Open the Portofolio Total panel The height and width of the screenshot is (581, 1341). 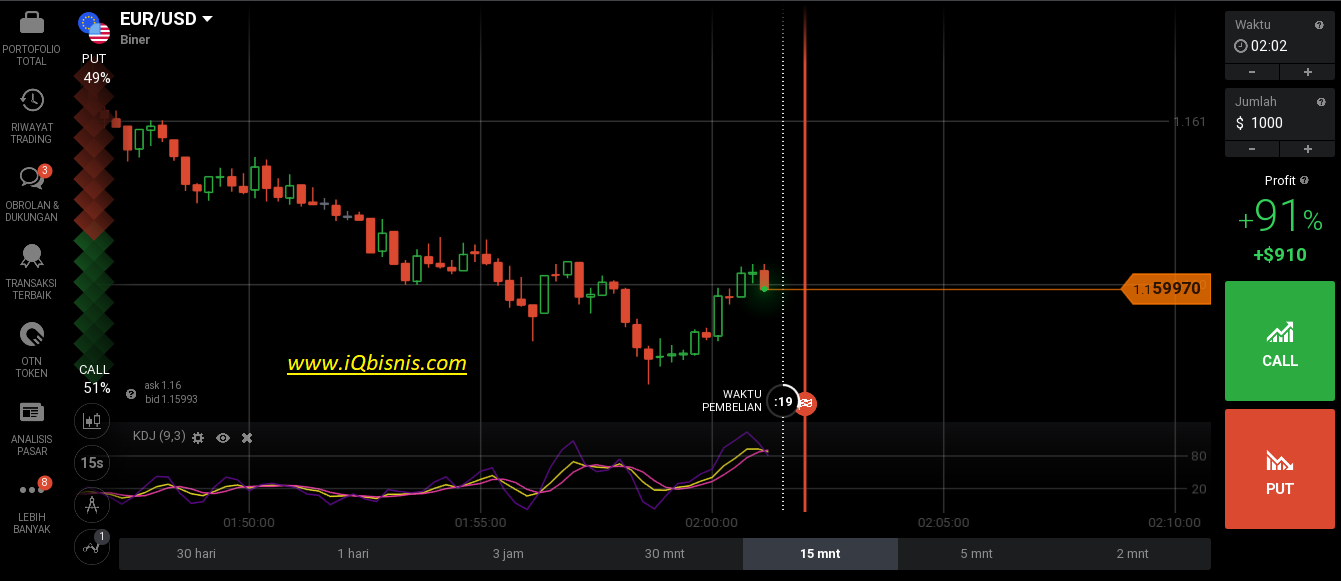[x=30, y=40]
